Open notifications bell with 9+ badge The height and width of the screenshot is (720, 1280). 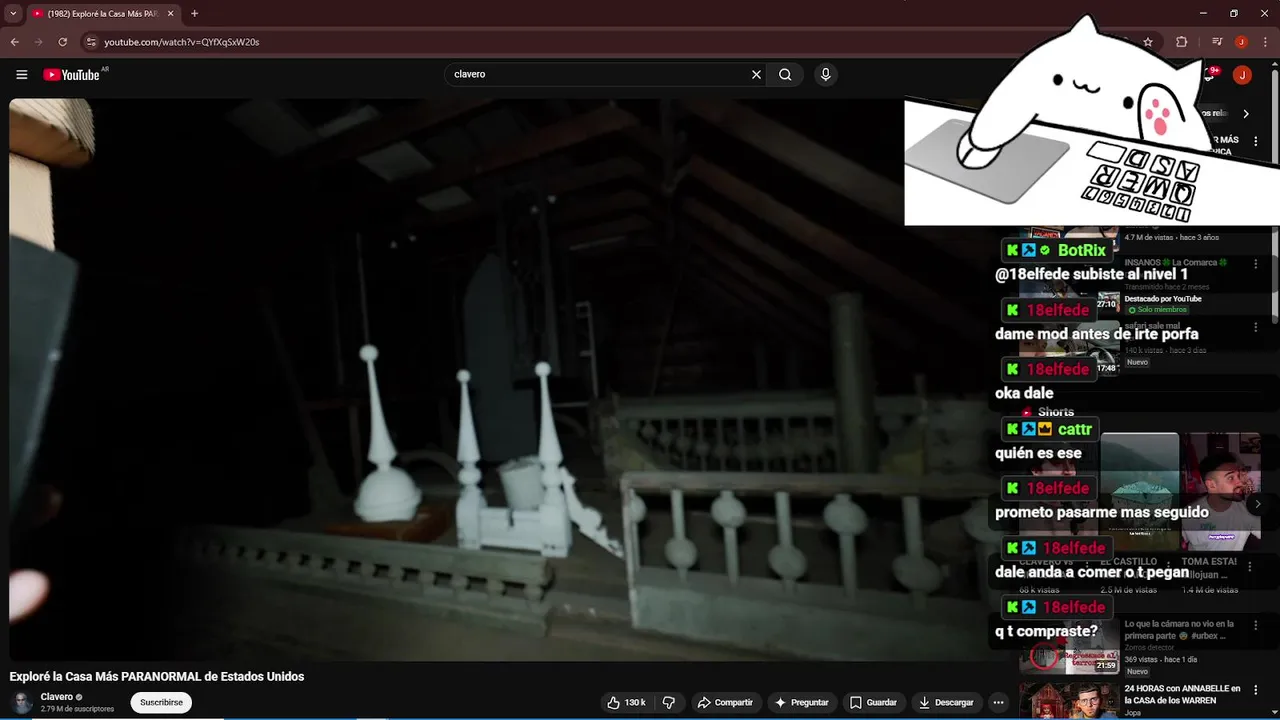pos(1210,75)
